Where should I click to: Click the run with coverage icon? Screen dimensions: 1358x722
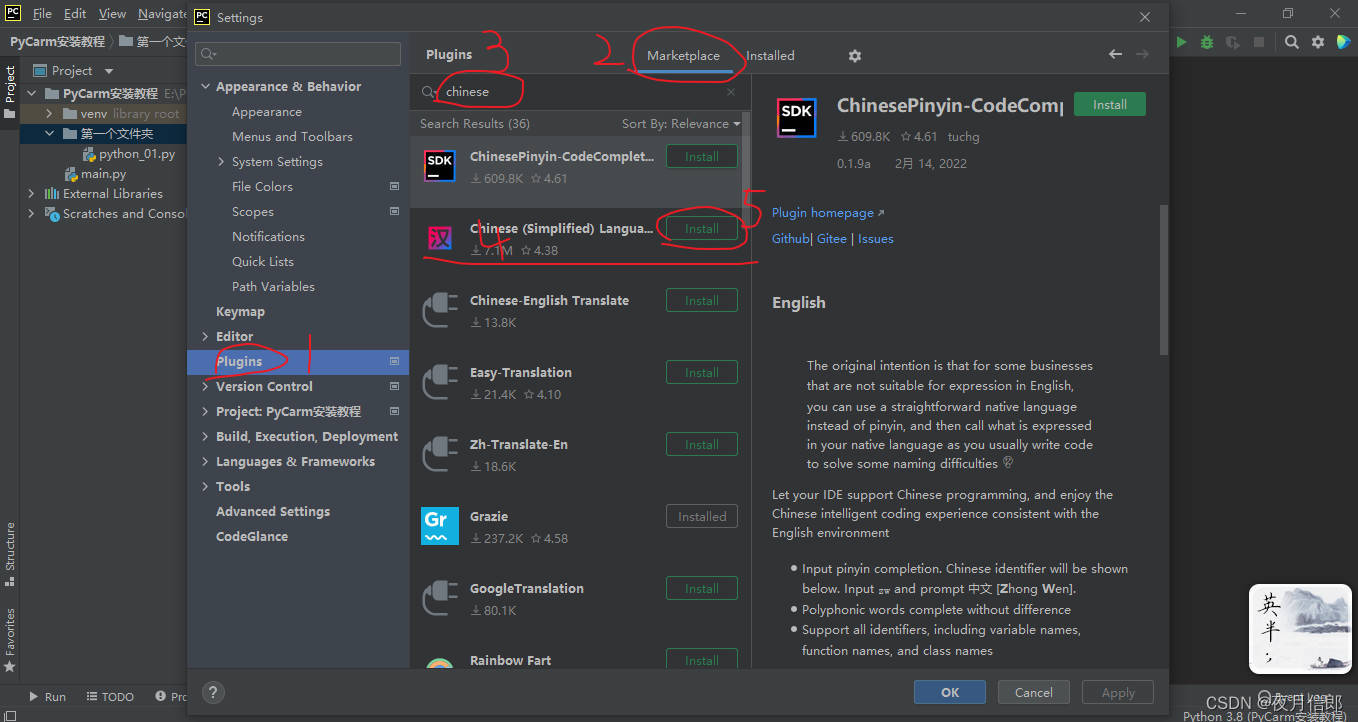click(1233, 42)
